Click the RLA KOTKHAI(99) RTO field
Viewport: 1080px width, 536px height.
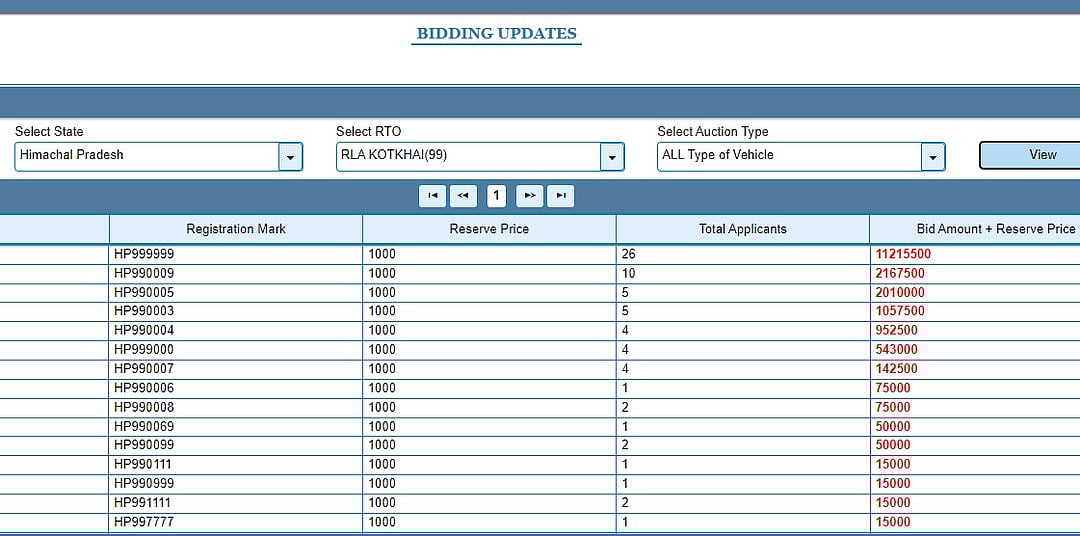467,156
